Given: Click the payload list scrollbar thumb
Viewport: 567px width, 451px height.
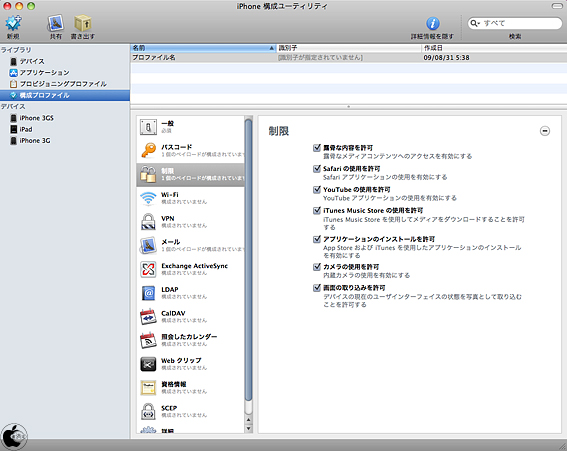Looking at the screenshot, I should pyautogui.click(x=248, y=259).
